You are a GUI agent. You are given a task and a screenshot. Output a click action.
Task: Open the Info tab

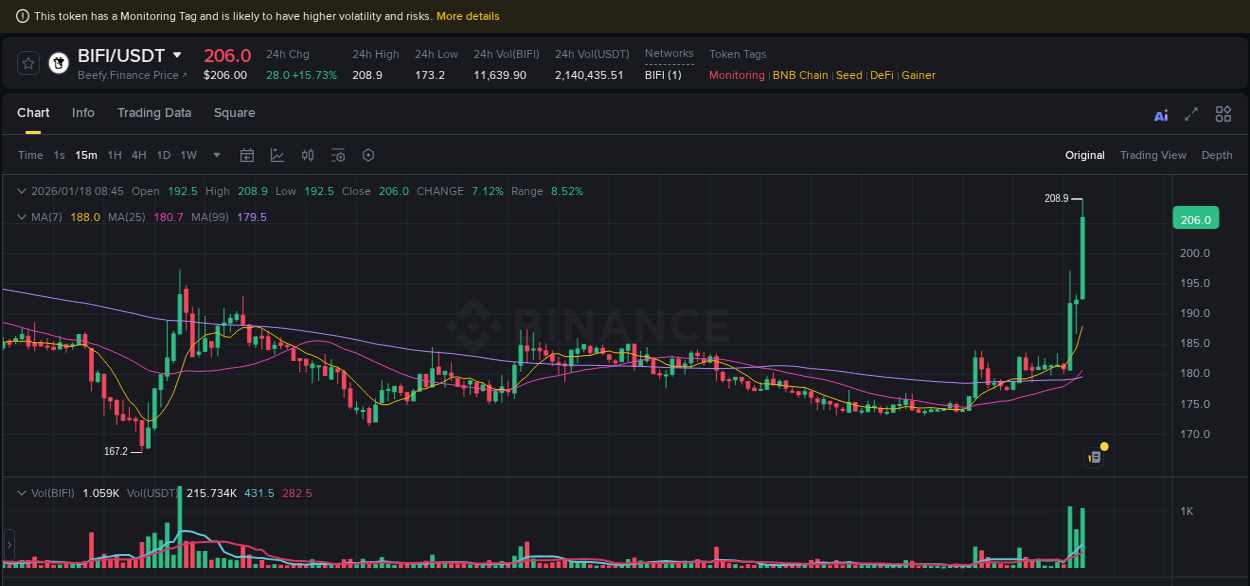point(83,113)
